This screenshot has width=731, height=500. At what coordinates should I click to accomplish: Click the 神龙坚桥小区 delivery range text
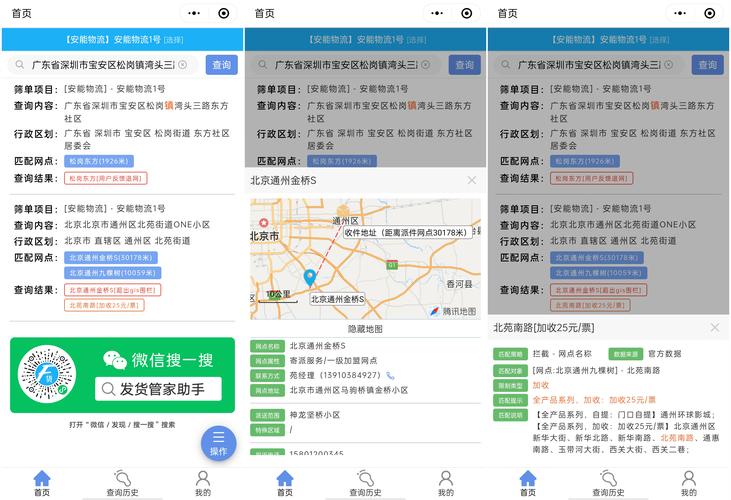315,415
